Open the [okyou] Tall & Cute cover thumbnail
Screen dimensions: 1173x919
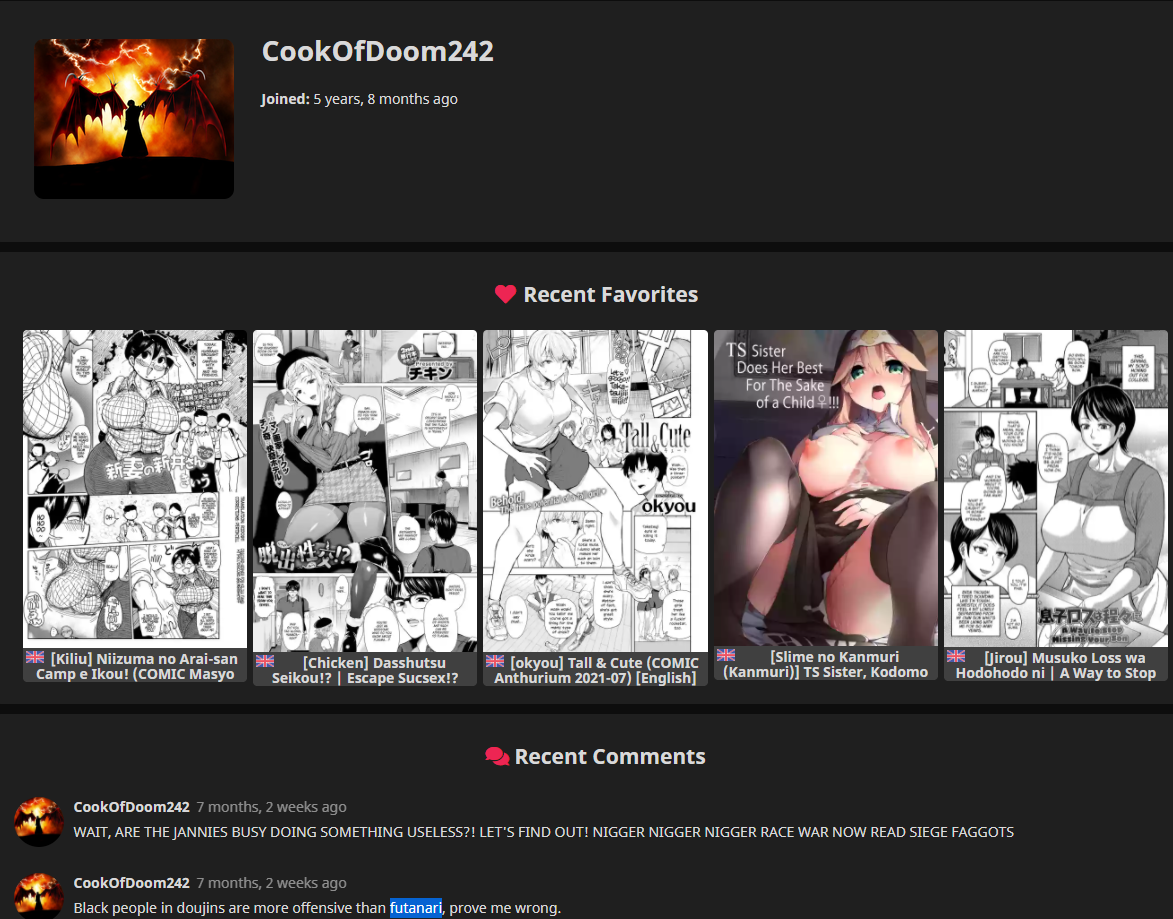click(595, 491)
